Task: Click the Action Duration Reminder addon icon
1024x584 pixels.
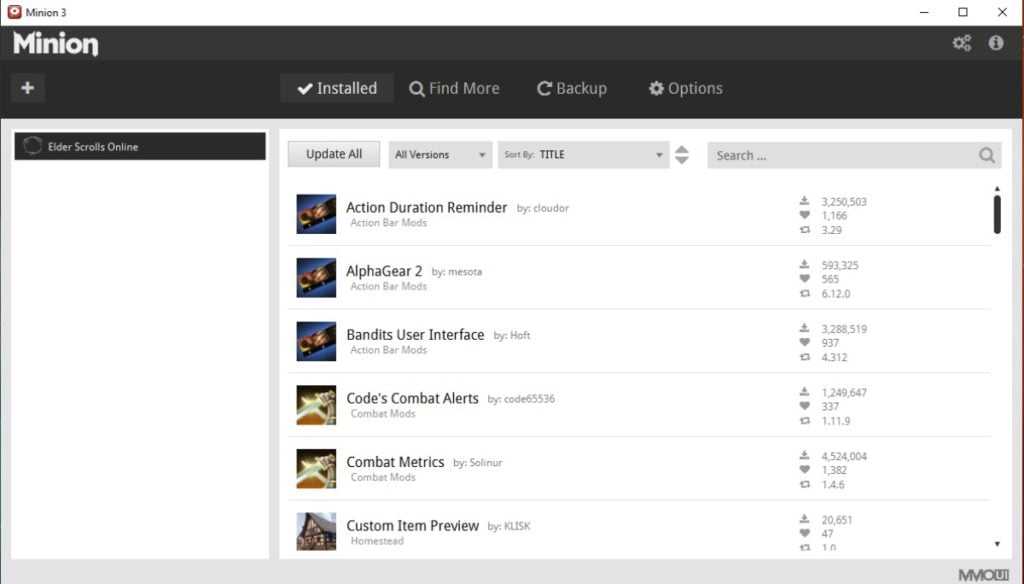Action: [316, 214]
